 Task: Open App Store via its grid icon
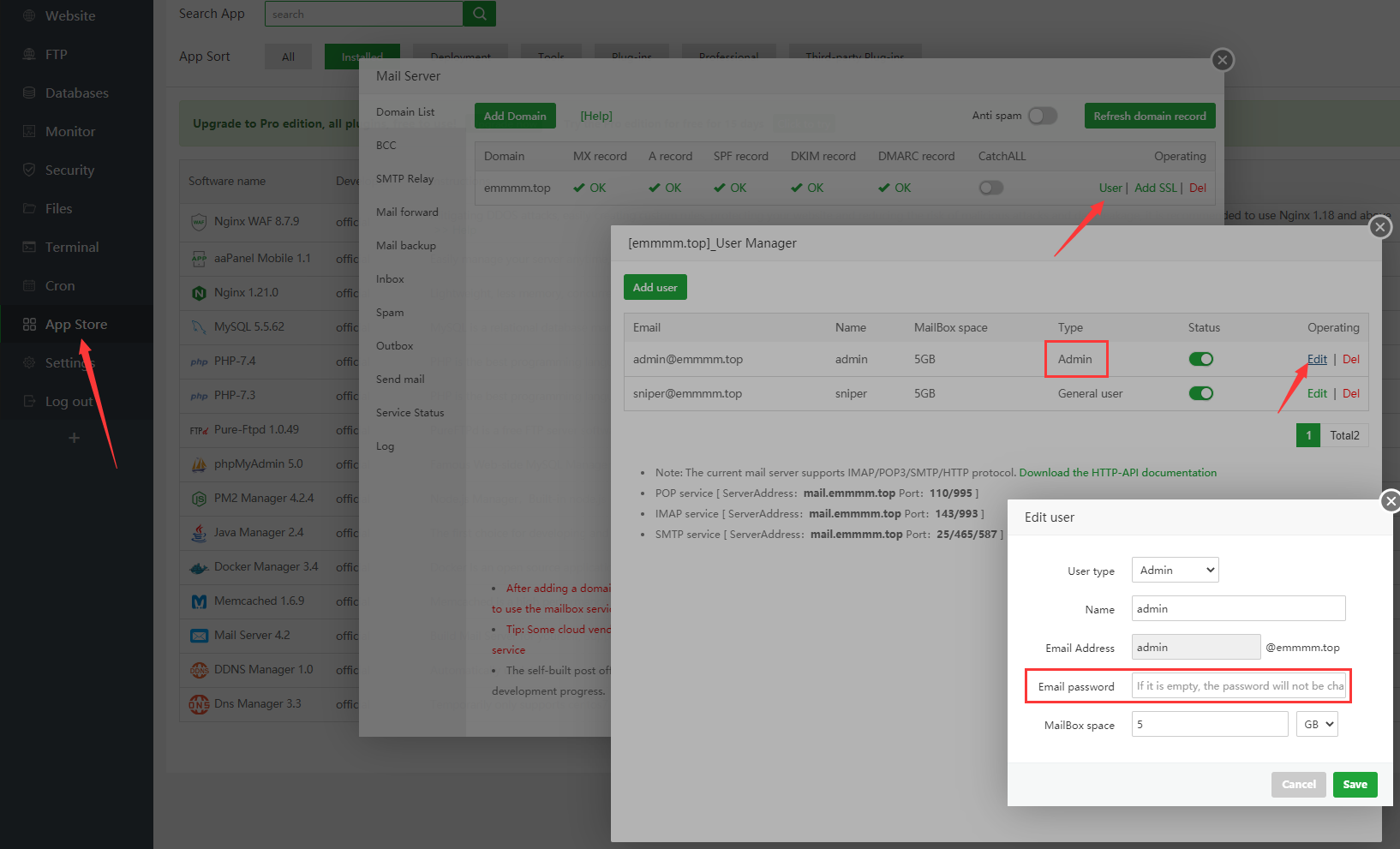coord(29,324)
